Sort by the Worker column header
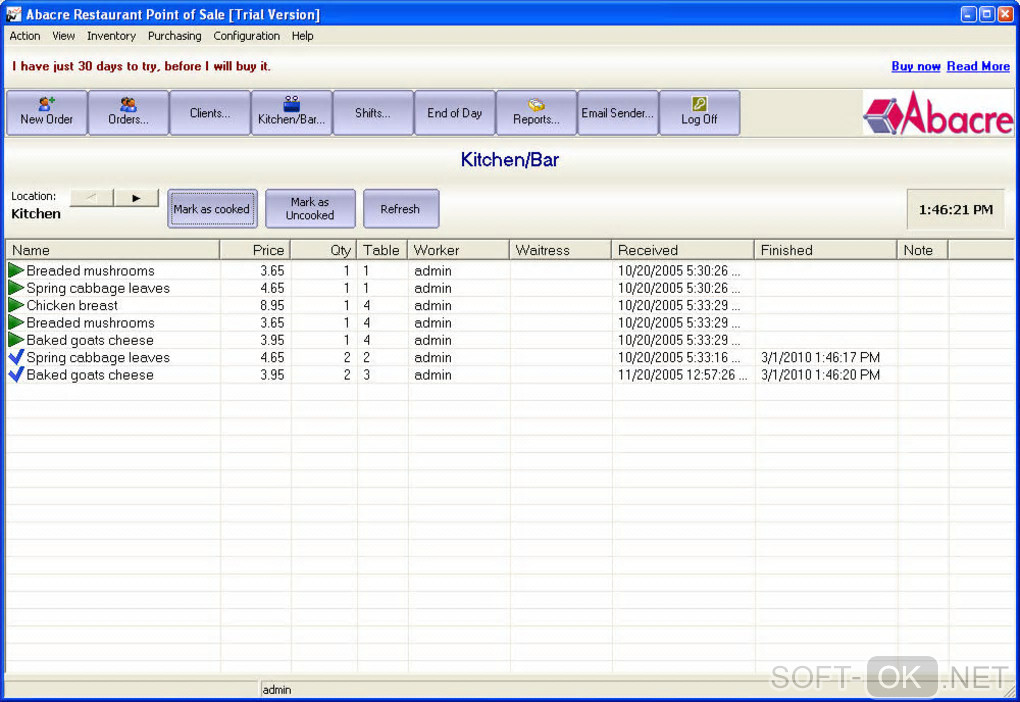The height and width of the screenshot is (702, 1020). pyautogui.click(x=458, y=250)
